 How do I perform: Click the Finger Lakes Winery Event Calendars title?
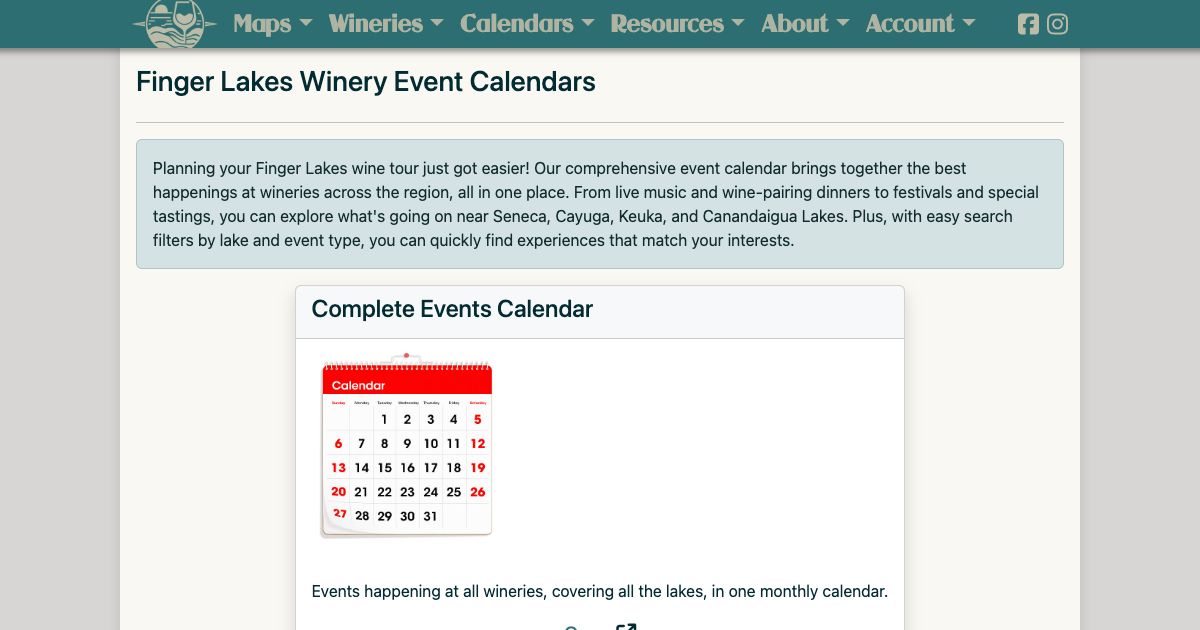(365, 82)
